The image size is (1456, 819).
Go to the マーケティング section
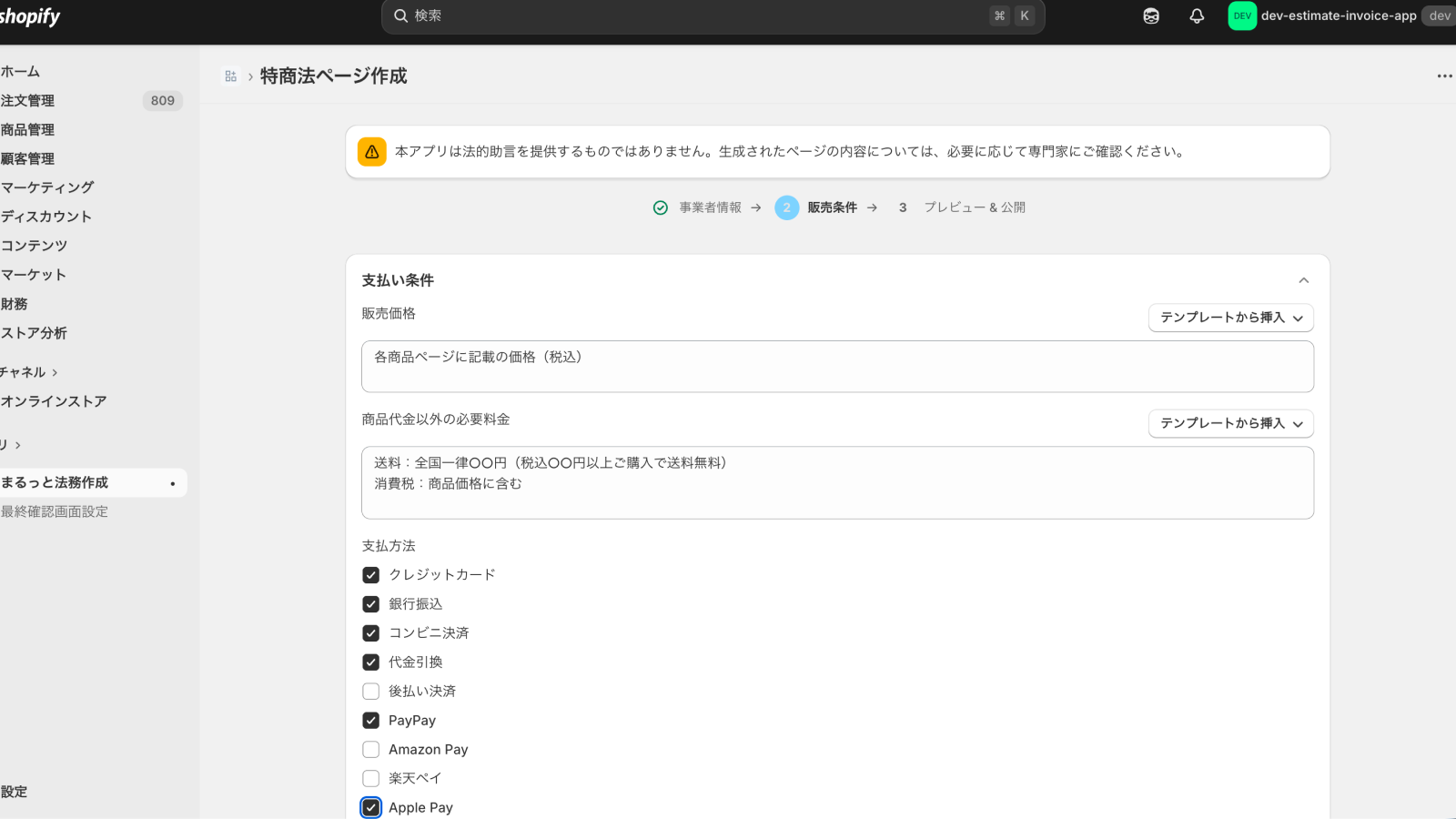pyautogui.click(x=45, y=187)
